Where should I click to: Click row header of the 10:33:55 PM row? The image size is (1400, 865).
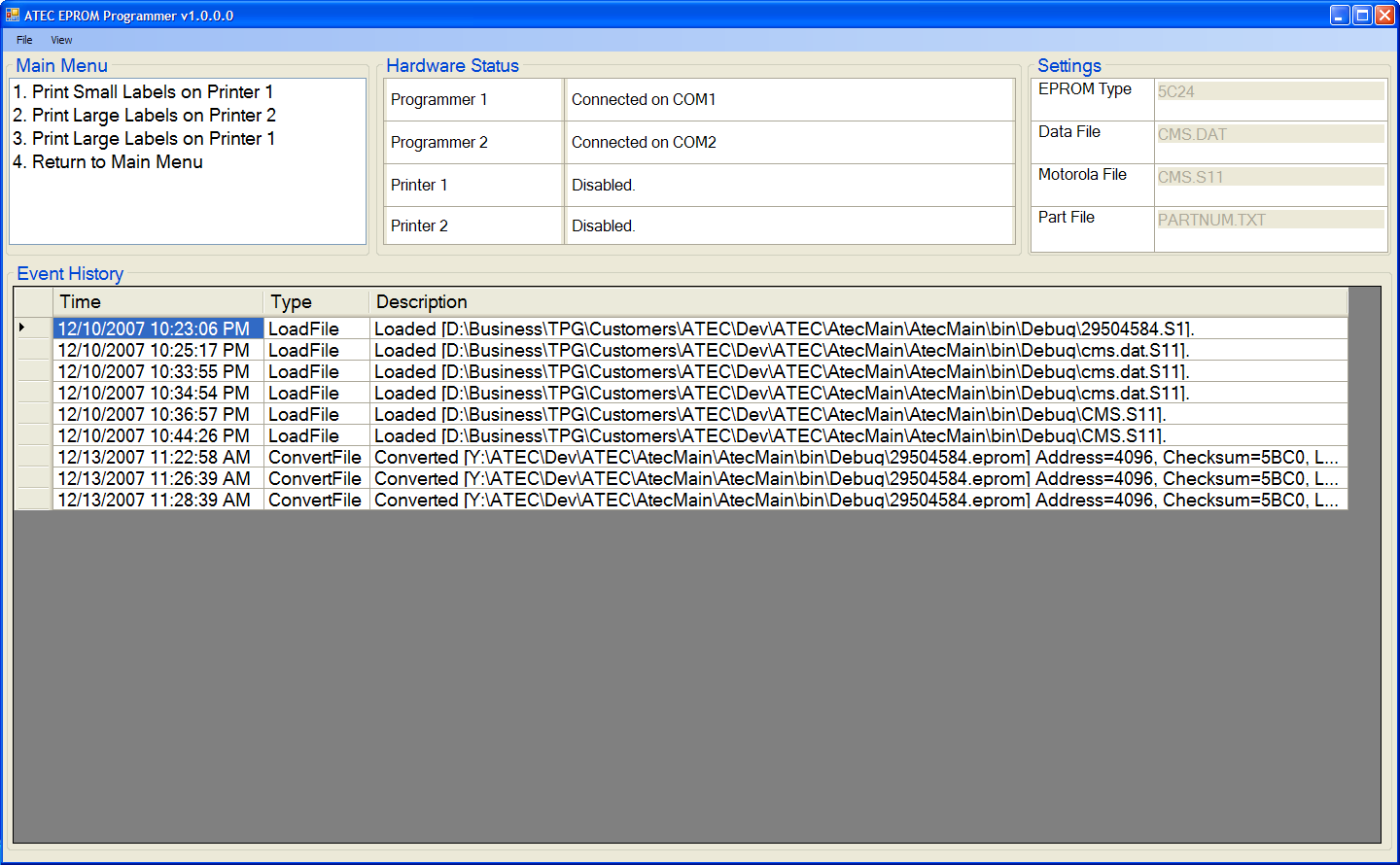[x=33, y=371]
